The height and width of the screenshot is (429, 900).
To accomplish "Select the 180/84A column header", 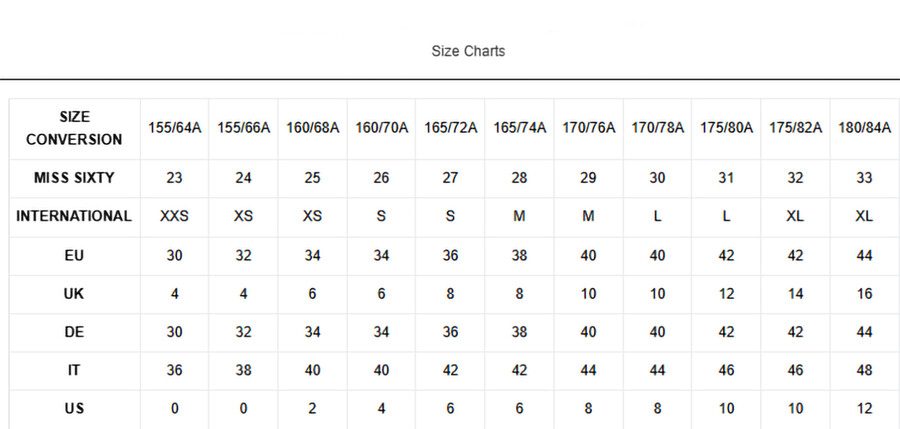I will click(x=864, y=128).
